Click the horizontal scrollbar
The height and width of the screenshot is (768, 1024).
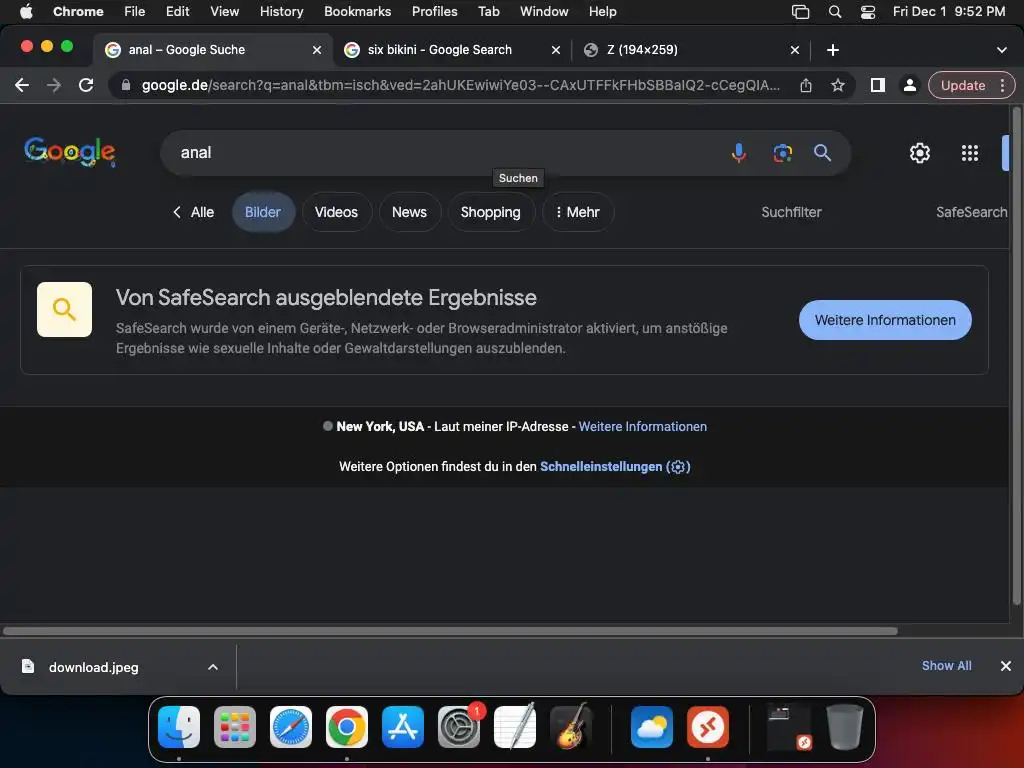coord(450,631)
